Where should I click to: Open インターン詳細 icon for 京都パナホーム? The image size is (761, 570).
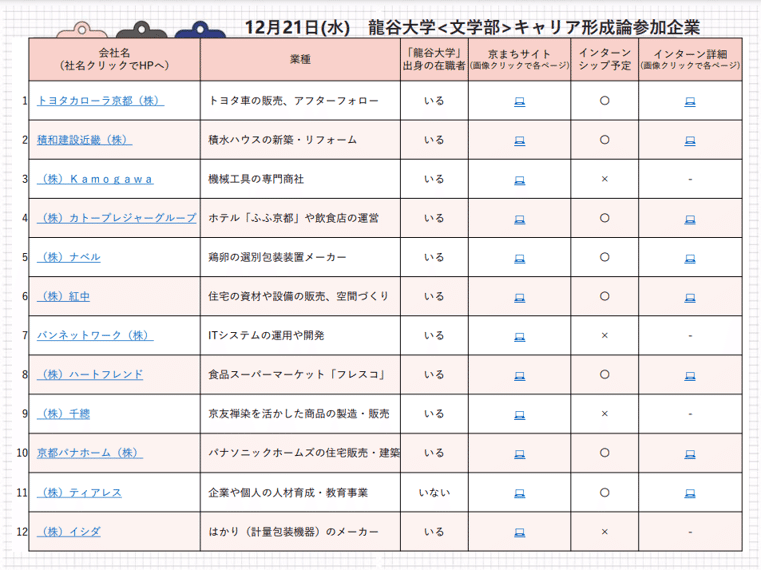pos(690,454)
